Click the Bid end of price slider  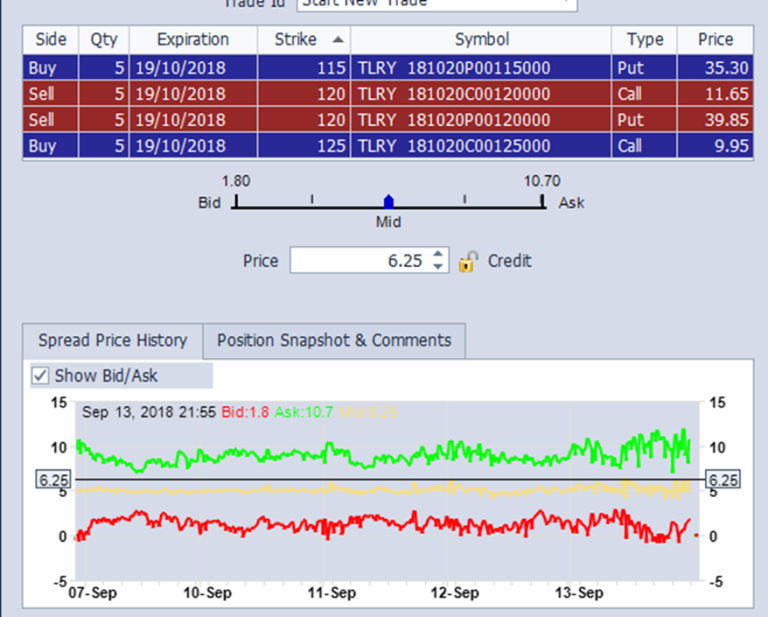tap(236, 202)
